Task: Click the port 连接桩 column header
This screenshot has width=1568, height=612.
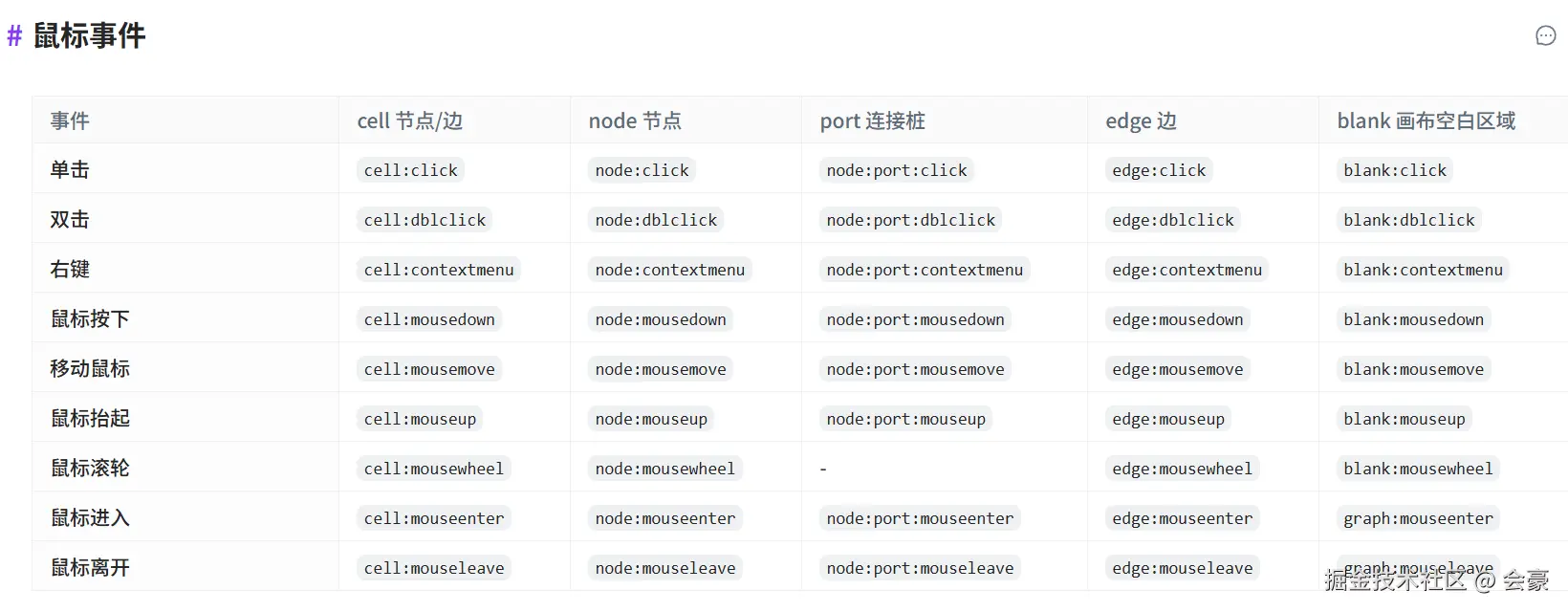Action: tap(873, 120)
